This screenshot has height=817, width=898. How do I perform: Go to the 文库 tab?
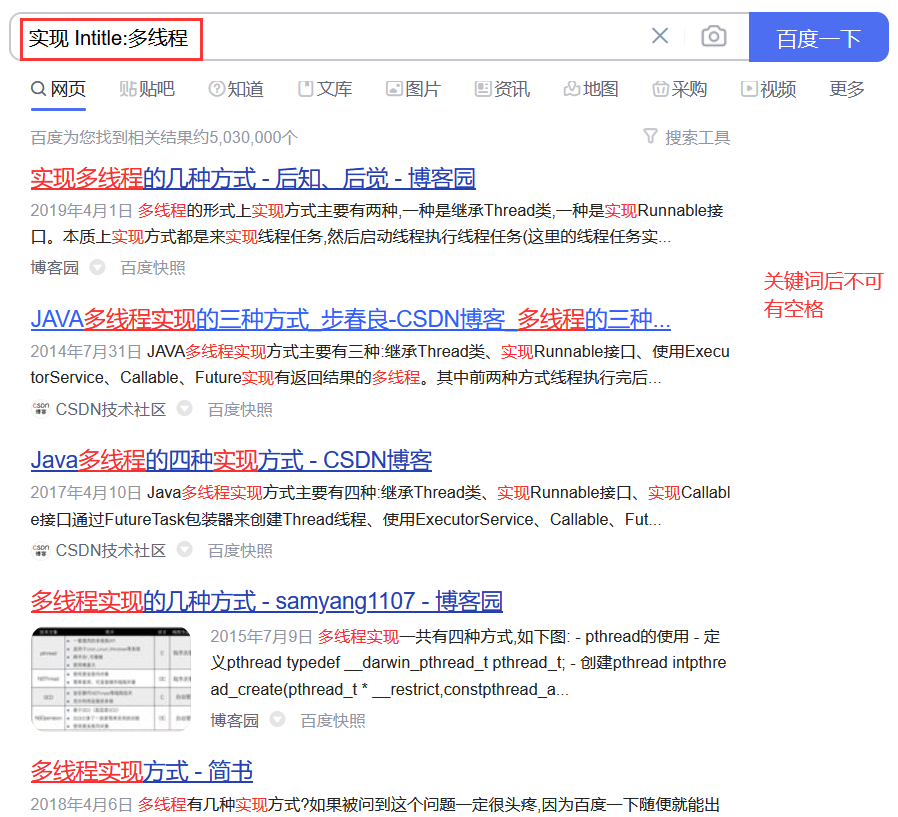pos(325,89)
